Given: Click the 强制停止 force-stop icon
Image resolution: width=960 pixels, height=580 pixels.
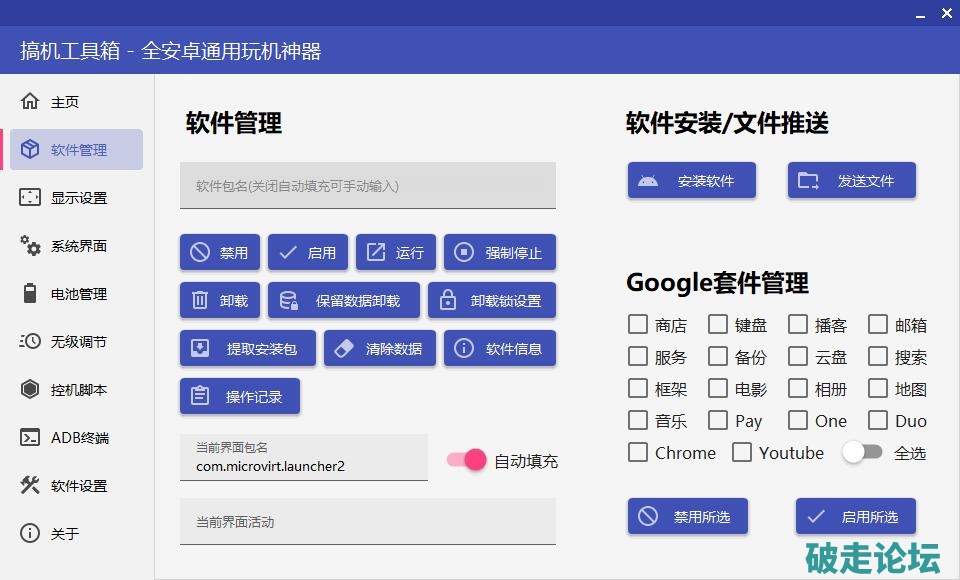Looking at the screenshot, I should point(464,253).
